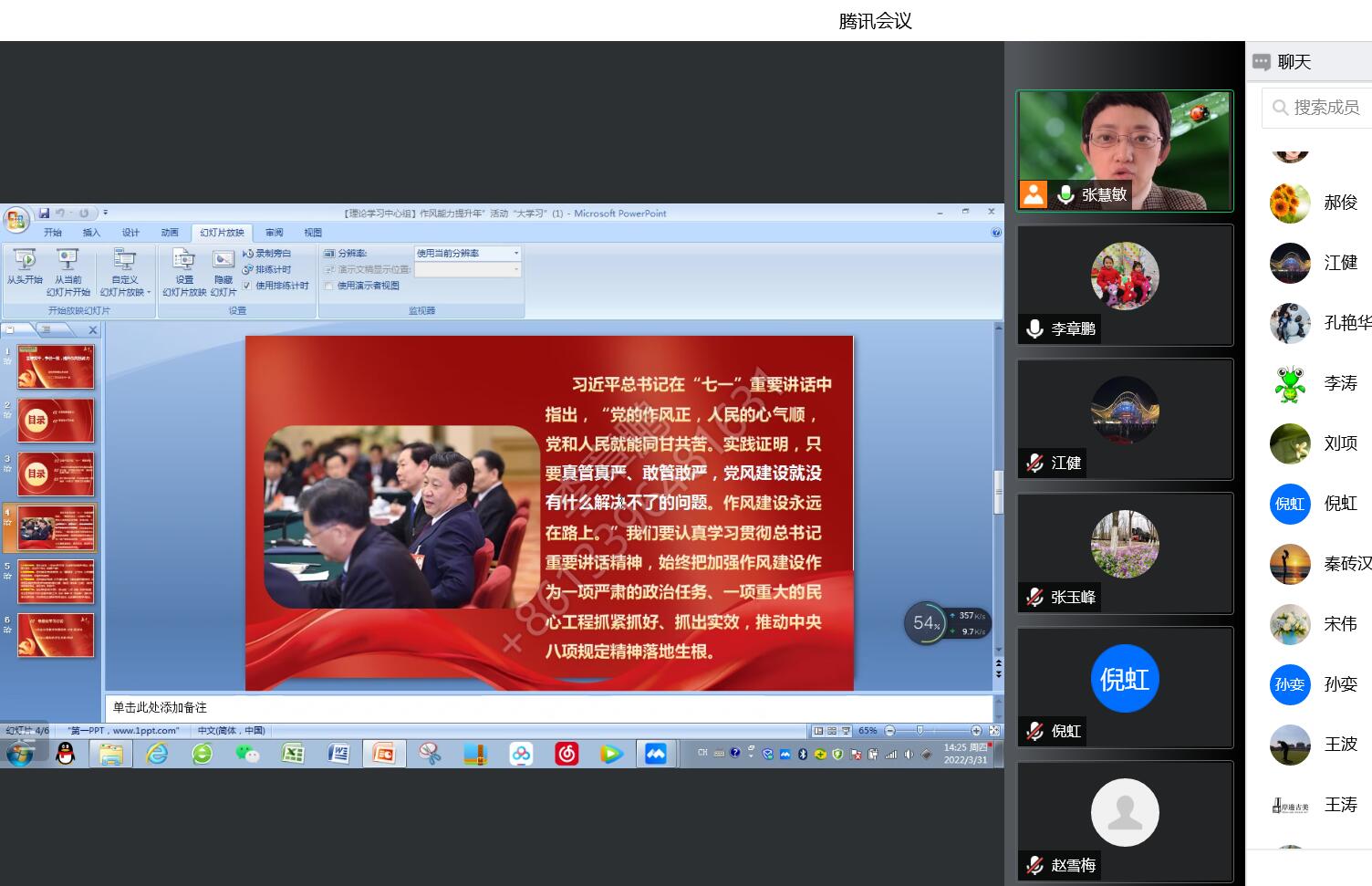1372x886 pixels.
Task: Open the Office button menu in PowerPoint
Action: pos(16,220)
